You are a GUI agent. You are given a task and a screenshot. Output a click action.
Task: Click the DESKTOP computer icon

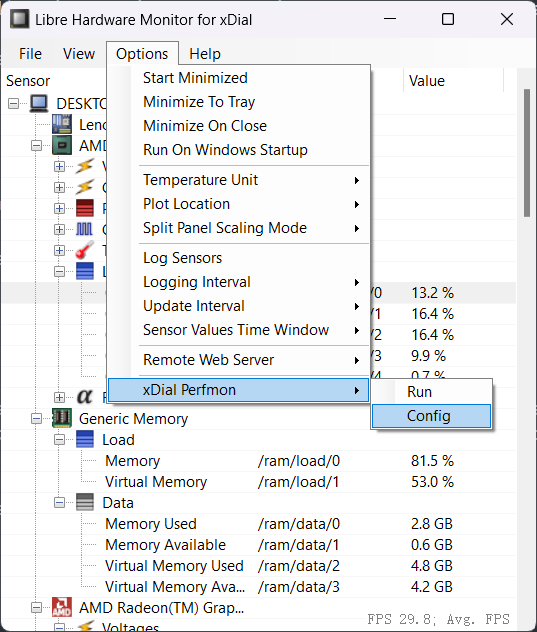[39, 103]
